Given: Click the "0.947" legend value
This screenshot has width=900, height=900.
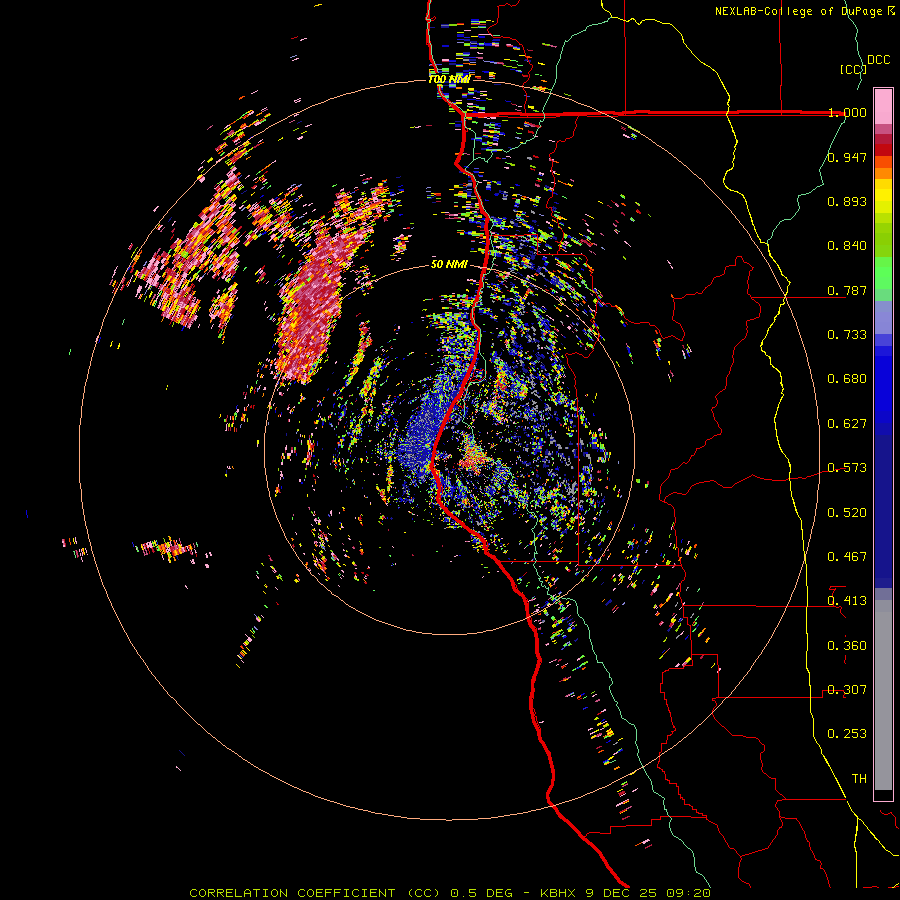Looking at the screenshot, I should [x=847, y=157].
